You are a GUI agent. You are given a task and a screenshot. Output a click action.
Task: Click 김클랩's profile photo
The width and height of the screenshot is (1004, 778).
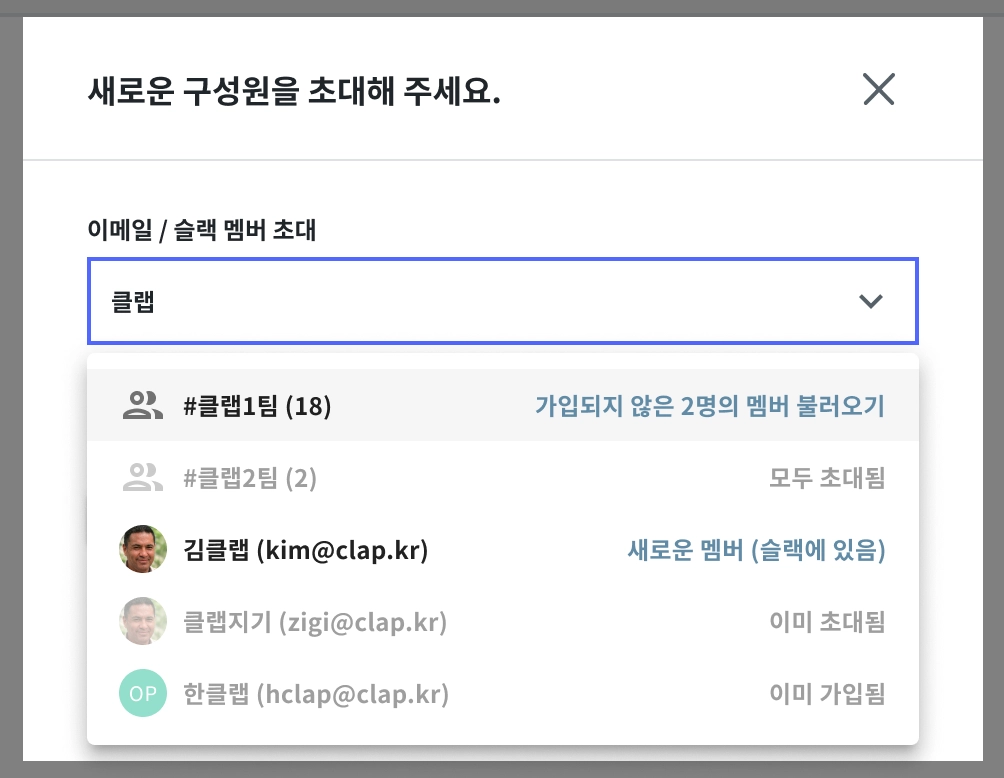coord(143,550)
